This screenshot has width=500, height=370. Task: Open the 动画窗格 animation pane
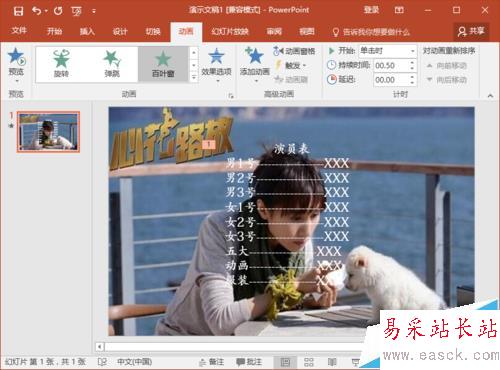(294, 51)
